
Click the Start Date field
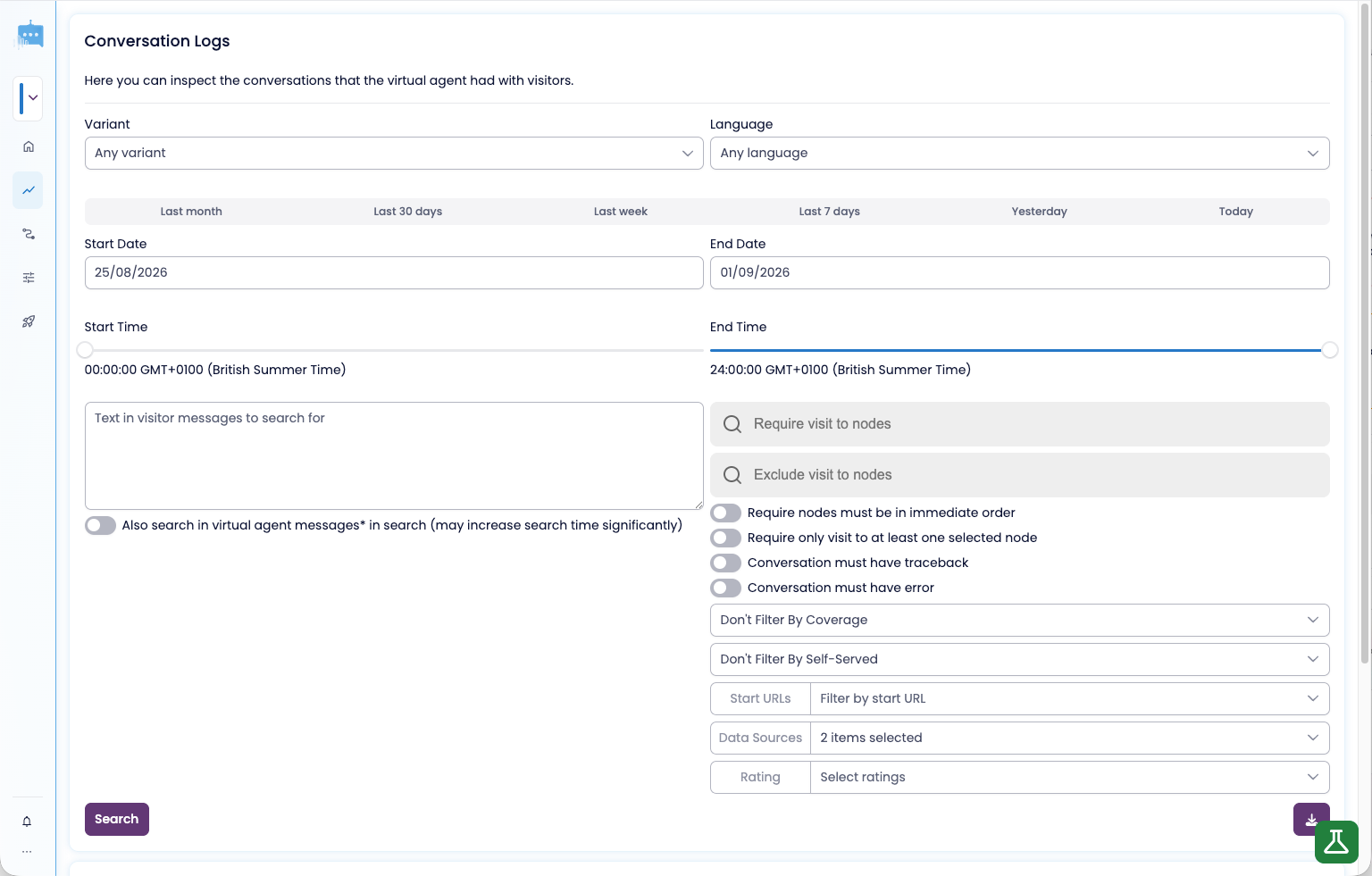(394, 272)
